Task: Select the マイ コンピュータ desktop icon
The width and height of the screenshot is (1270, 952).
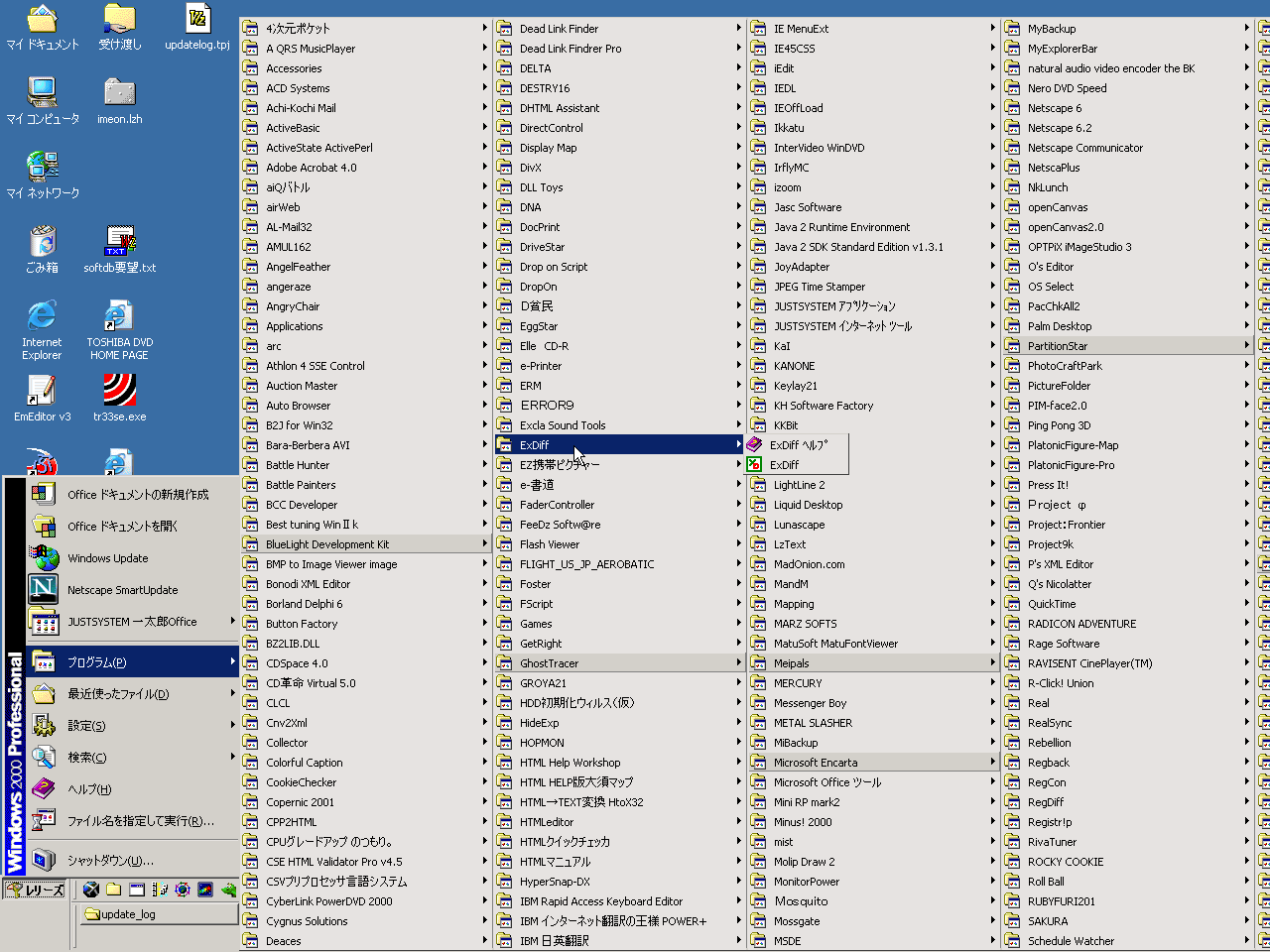Action: pyautogui.click(x=42, y=100)
